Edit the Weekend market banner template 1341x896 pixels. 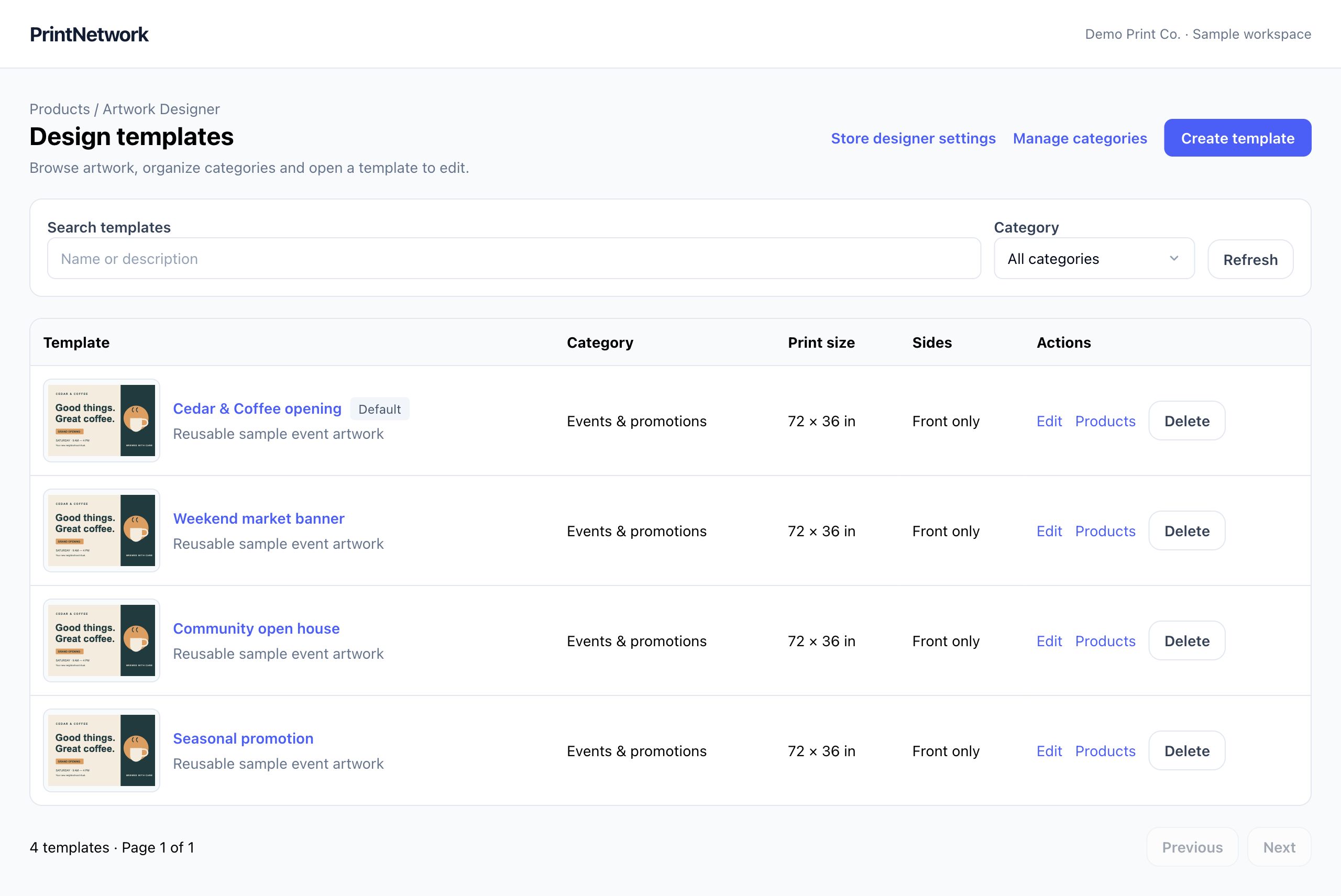point(1049,531)
